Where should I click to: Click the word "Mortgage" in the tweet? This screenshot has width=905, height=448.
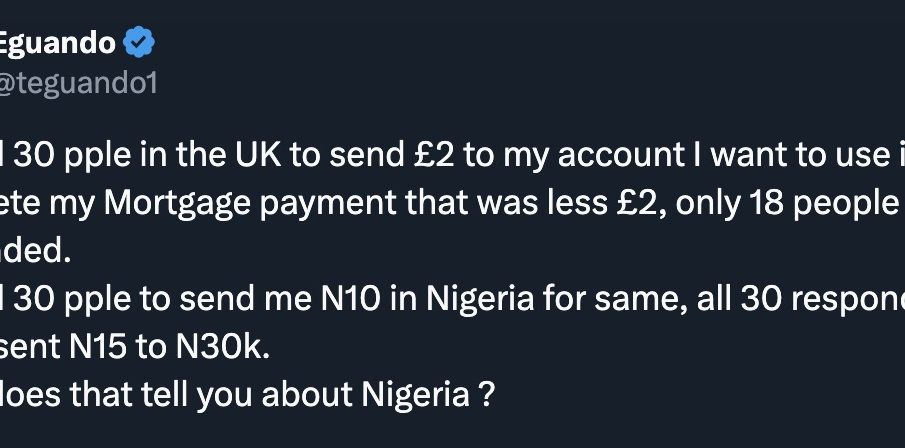pyautogui.click(x=171, y=204)
